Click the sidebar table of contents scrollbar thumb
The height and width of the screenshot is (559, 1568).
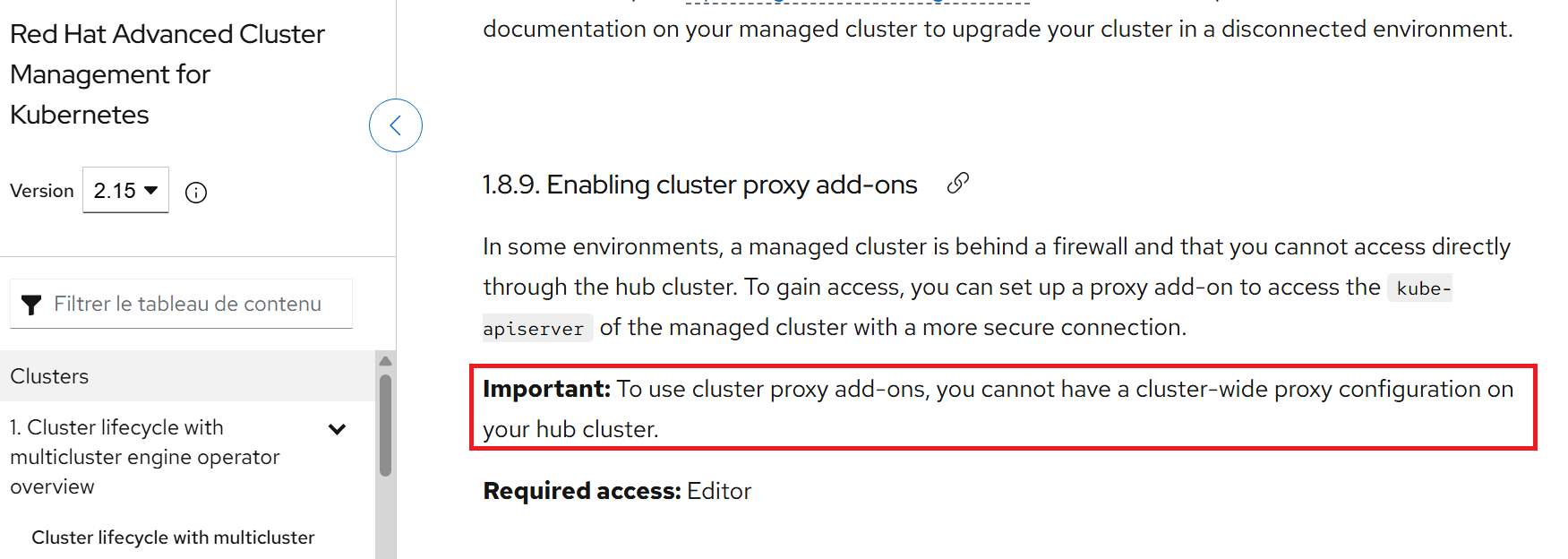385,425
